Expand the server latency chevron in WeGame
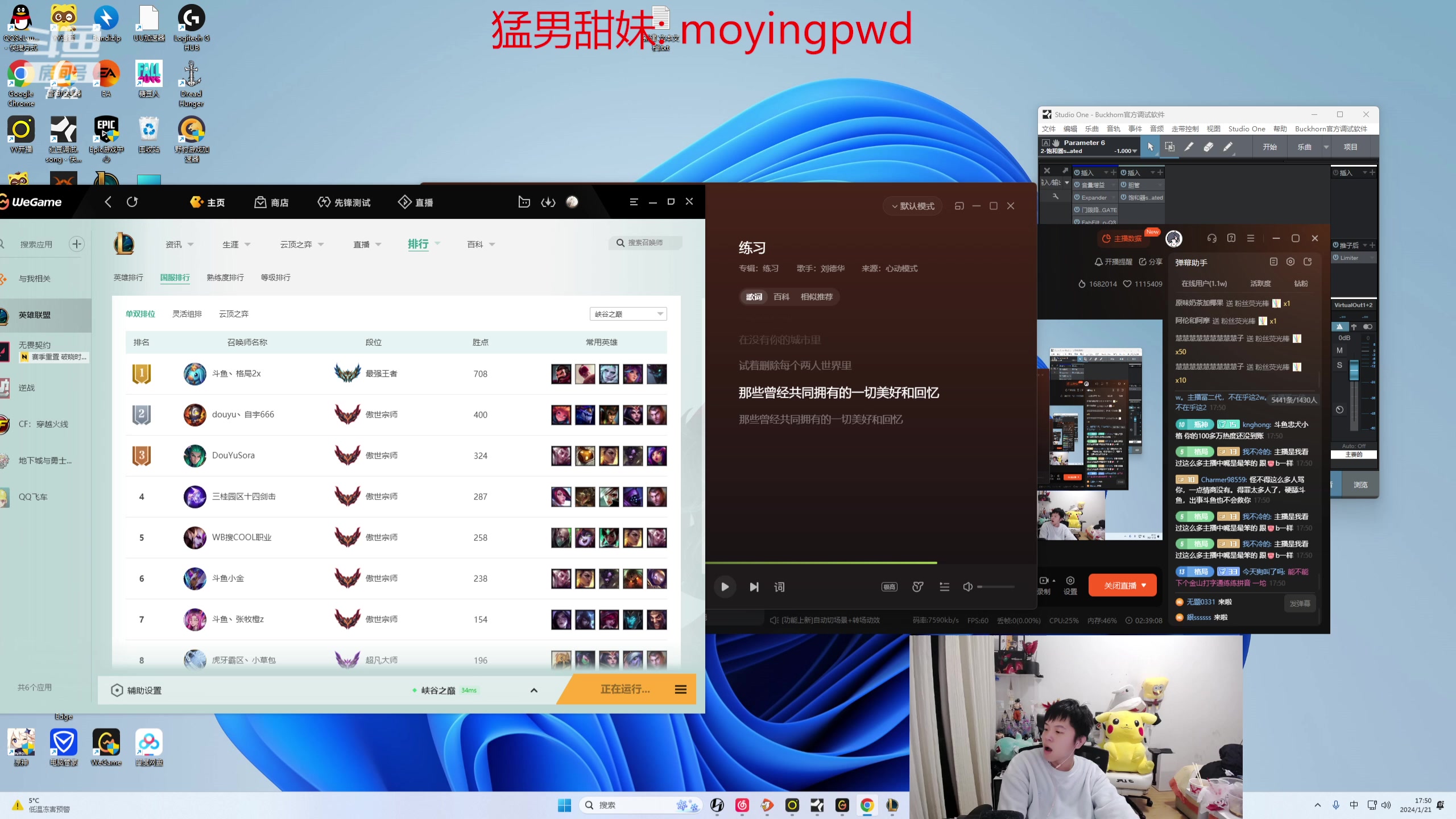Image resolution: width=1456 pixels, height=819 pixels. 533,690
